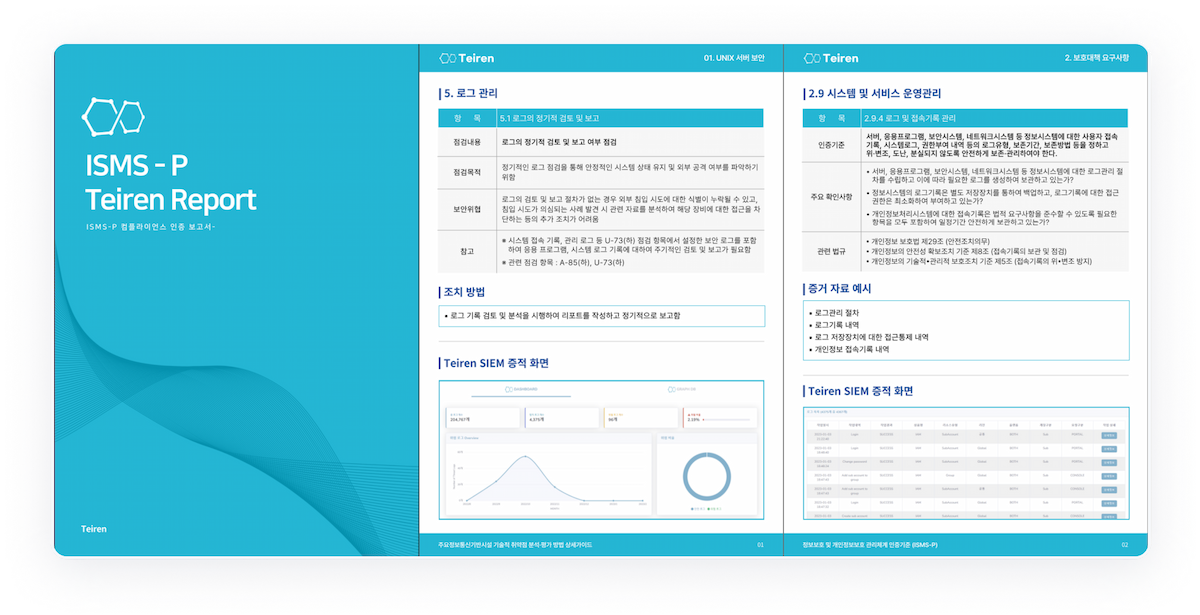Image resolution: width=1200 pixels, height=615 pixels.
Task: Click the 5.1 로그의 정기적 검토 및 보고 cell
Action: click(x=550, y=118)
